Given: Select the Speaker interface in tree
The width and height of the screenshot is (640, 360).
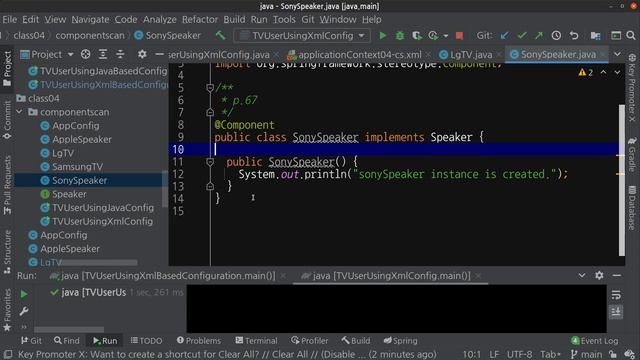Looking at the screenshot, I should point(69,194).
